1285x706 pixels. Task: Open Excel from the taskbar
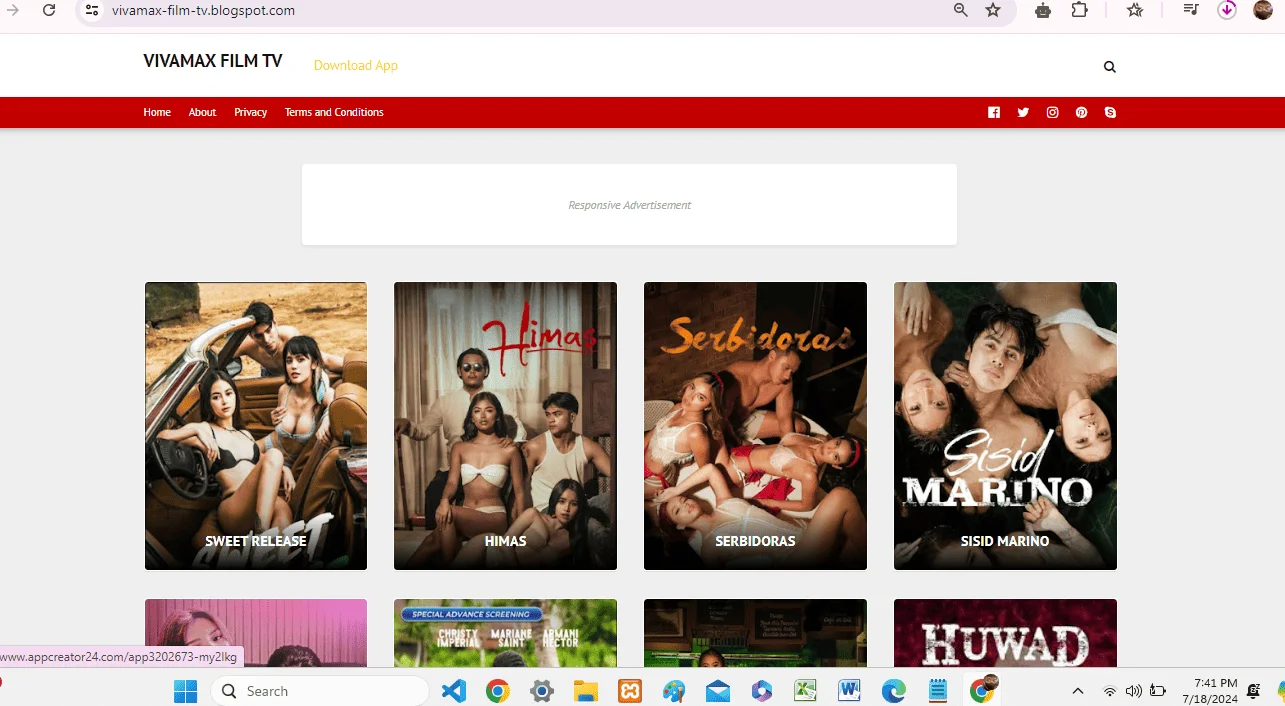point(805,691)
